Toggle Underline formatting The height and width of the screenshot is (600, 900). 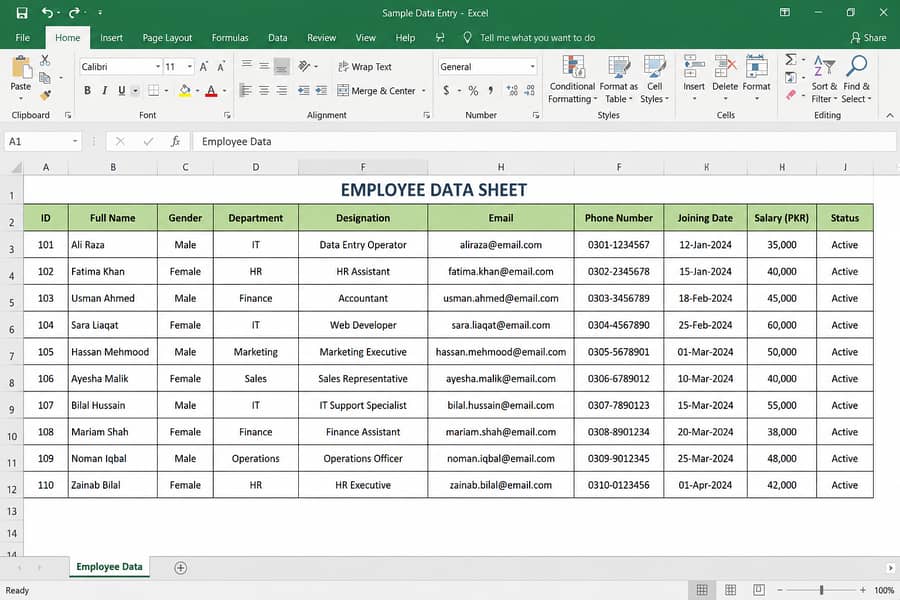[122, 90]
